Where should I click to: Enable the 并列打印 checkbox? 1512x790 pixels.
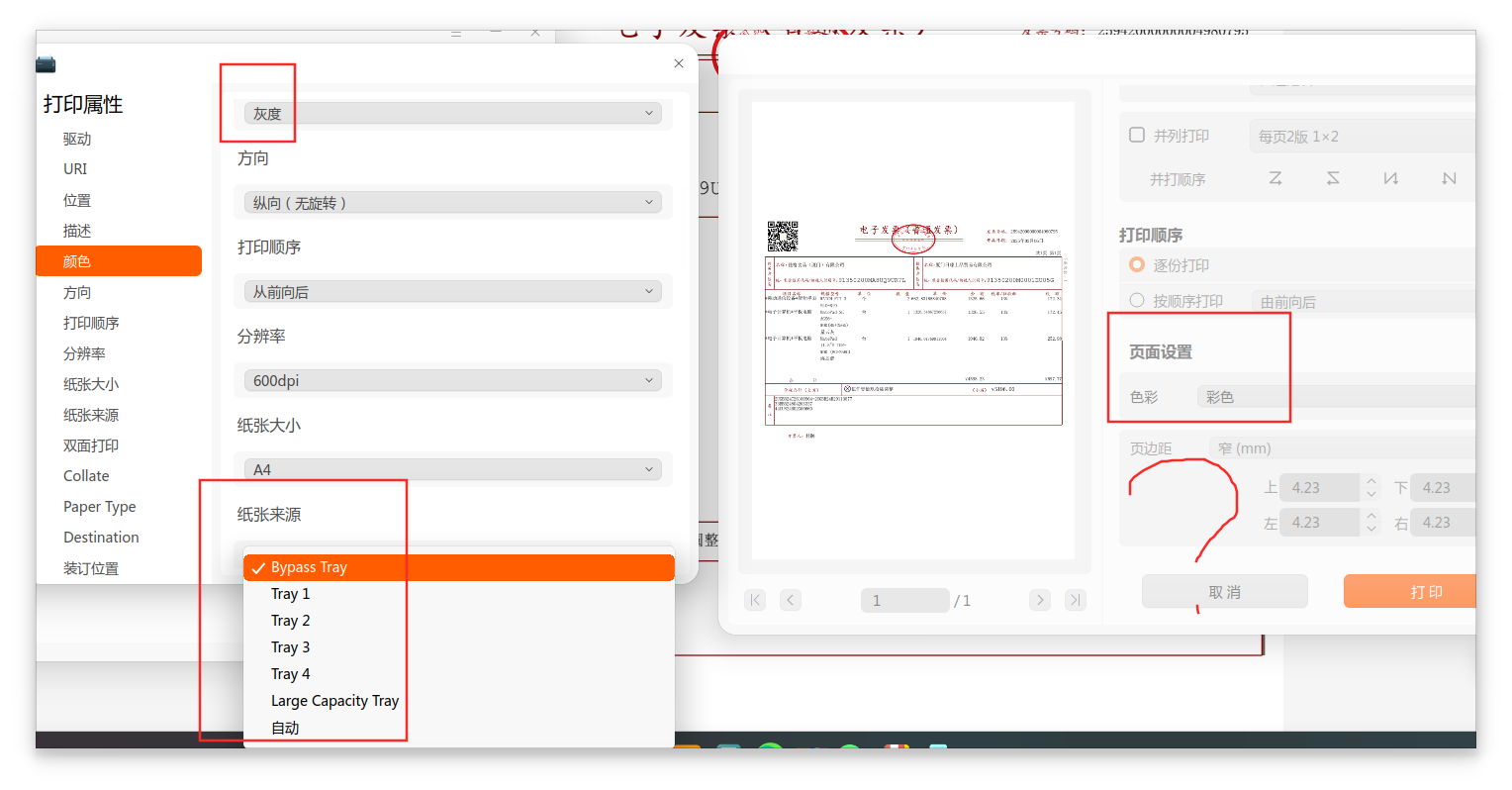click(1137, 135)
